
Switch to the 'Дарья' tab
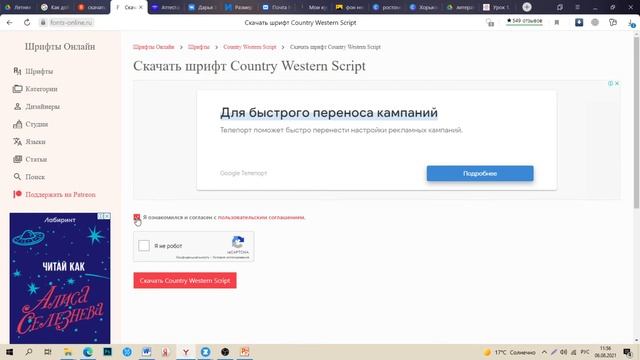[x=203, y=7]
